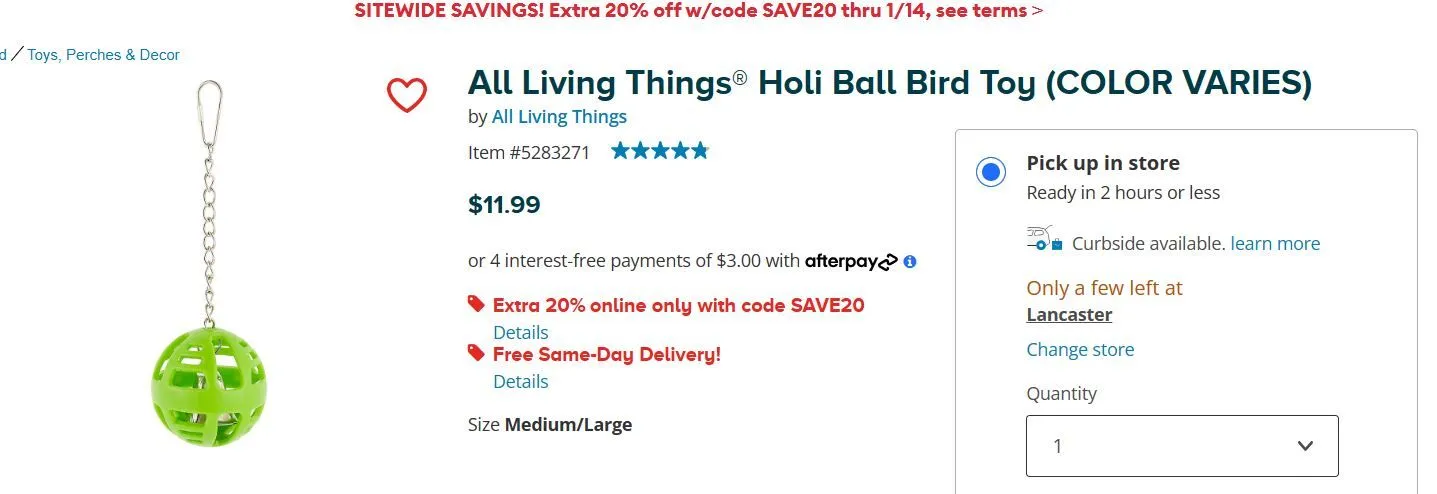The height and width of the screenshot is (494, 1437).
Task: Click the Afterpay info icon
Action: click(910, 262)
